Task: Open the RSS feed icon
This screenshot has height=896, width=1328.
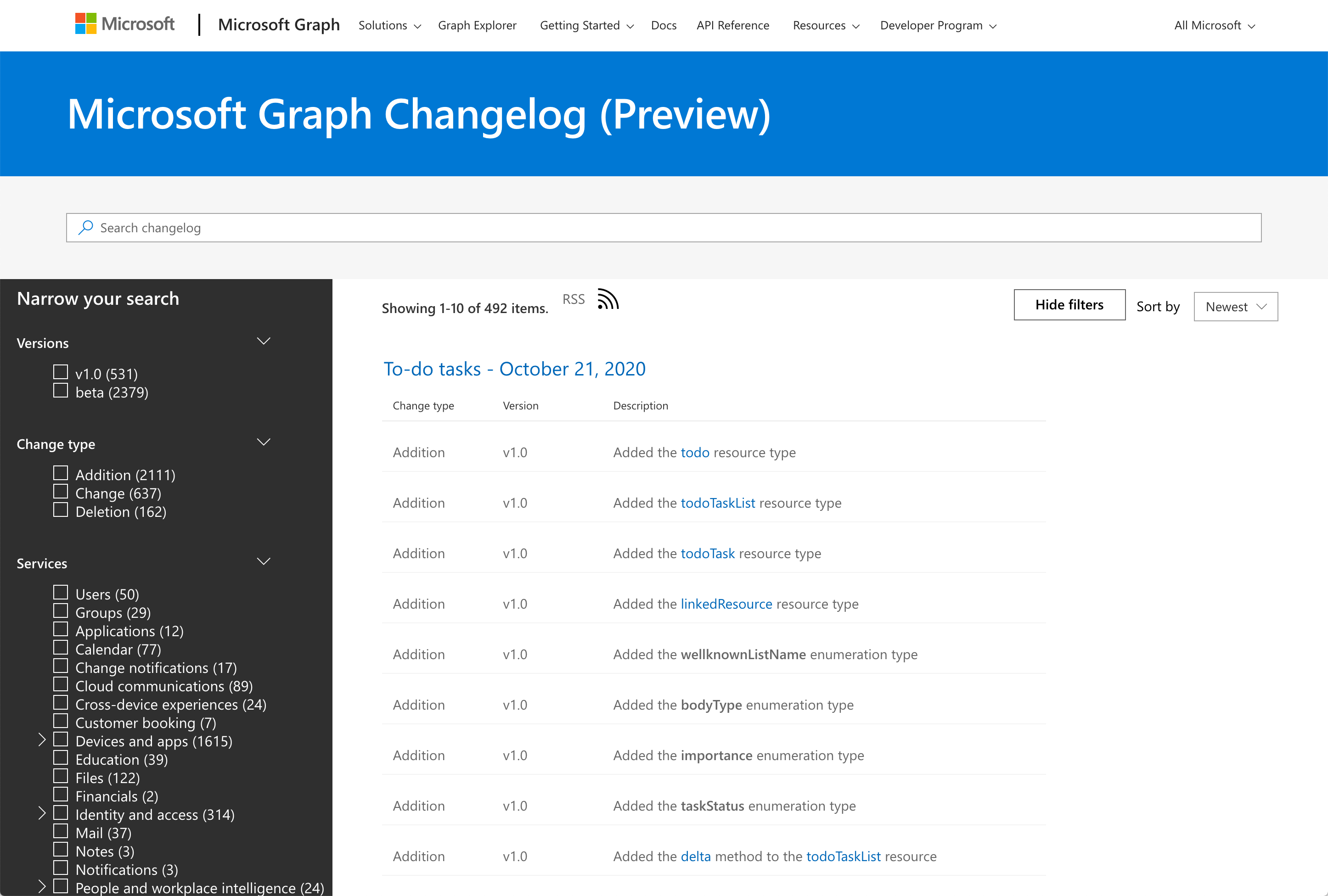Action: pos(608,299)
